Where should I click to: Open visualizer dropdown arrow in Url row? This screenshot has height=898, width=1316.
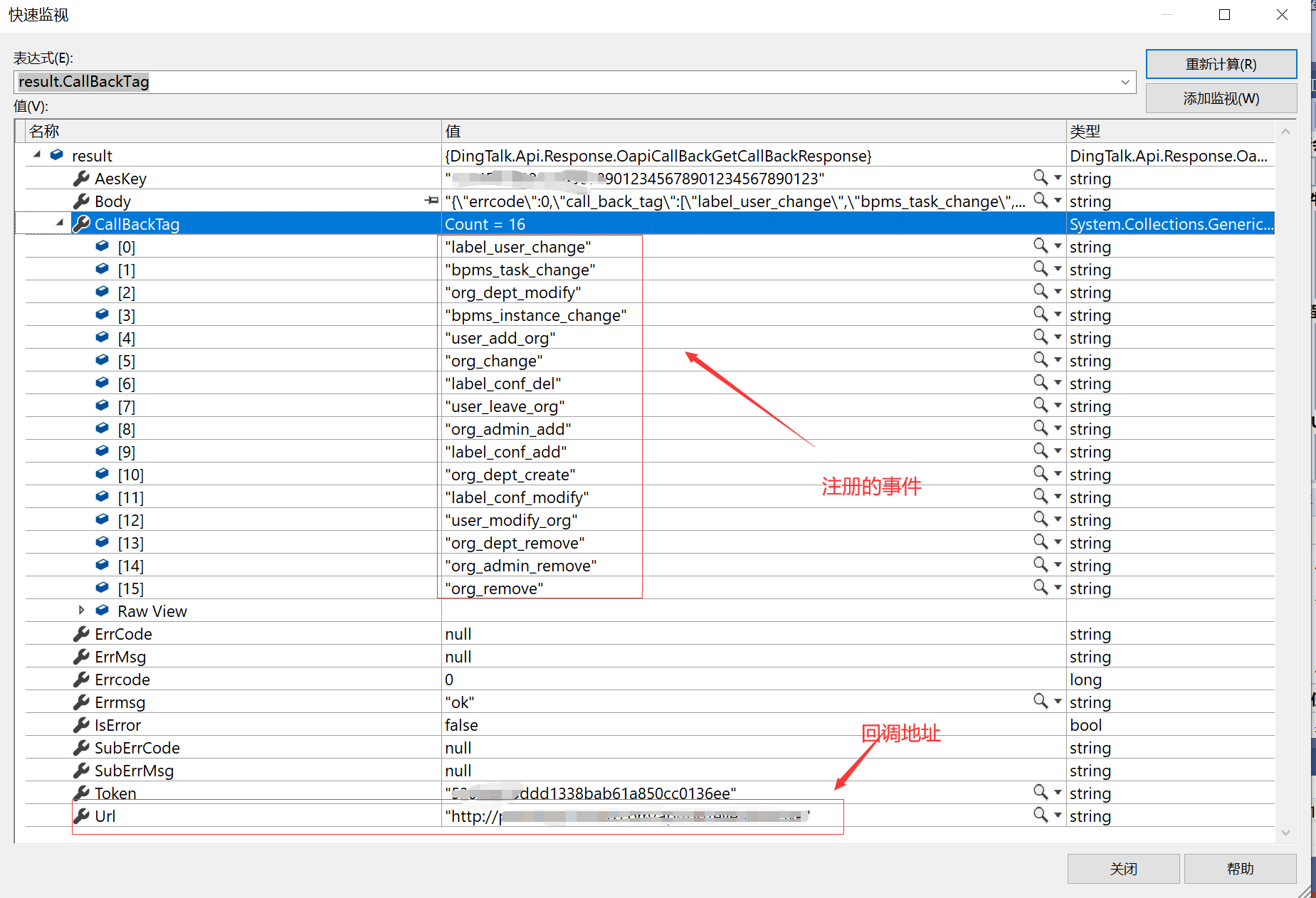(x=1058, y=815)
